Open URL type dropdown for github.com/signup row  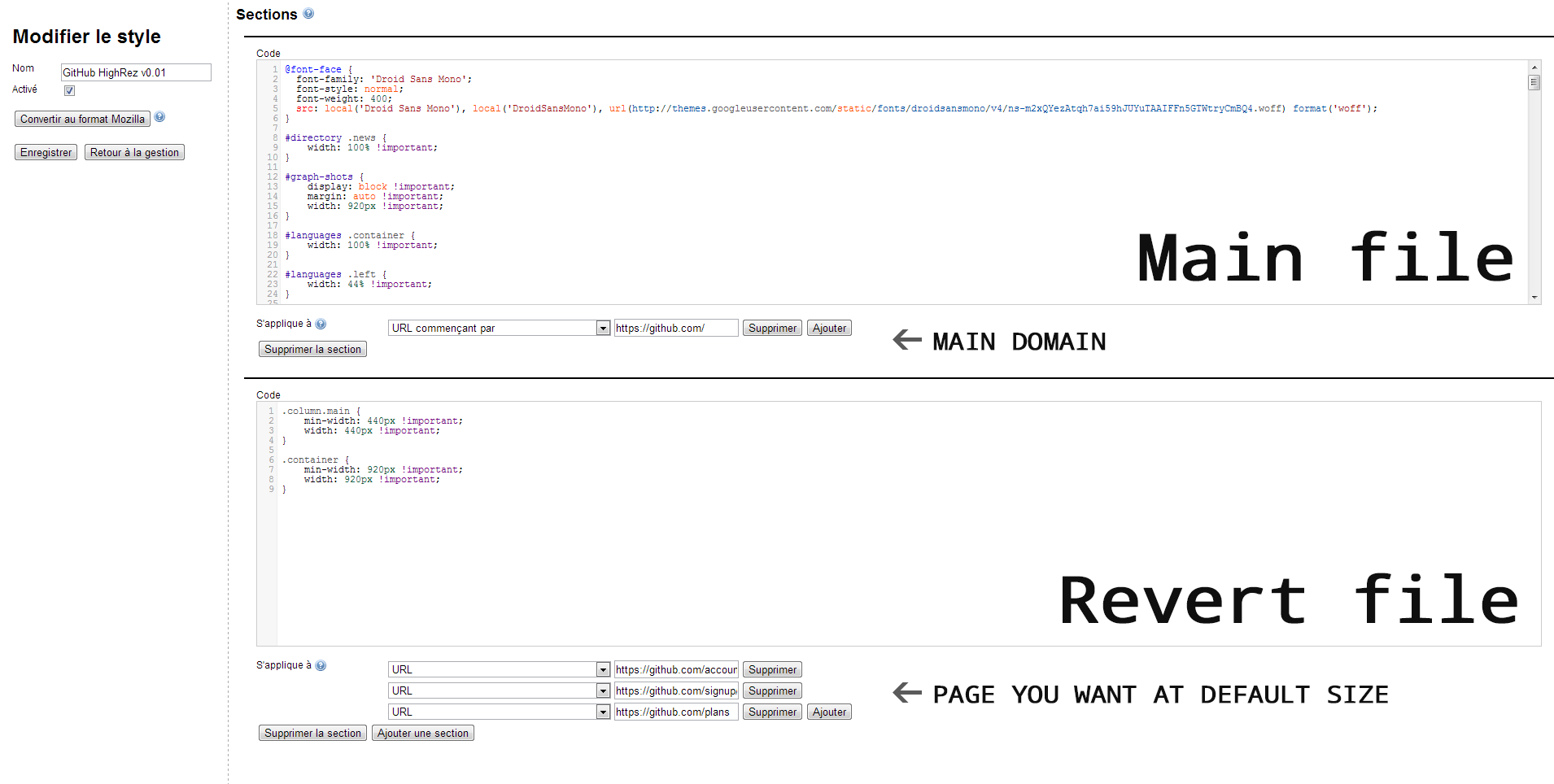coord(499,690)
